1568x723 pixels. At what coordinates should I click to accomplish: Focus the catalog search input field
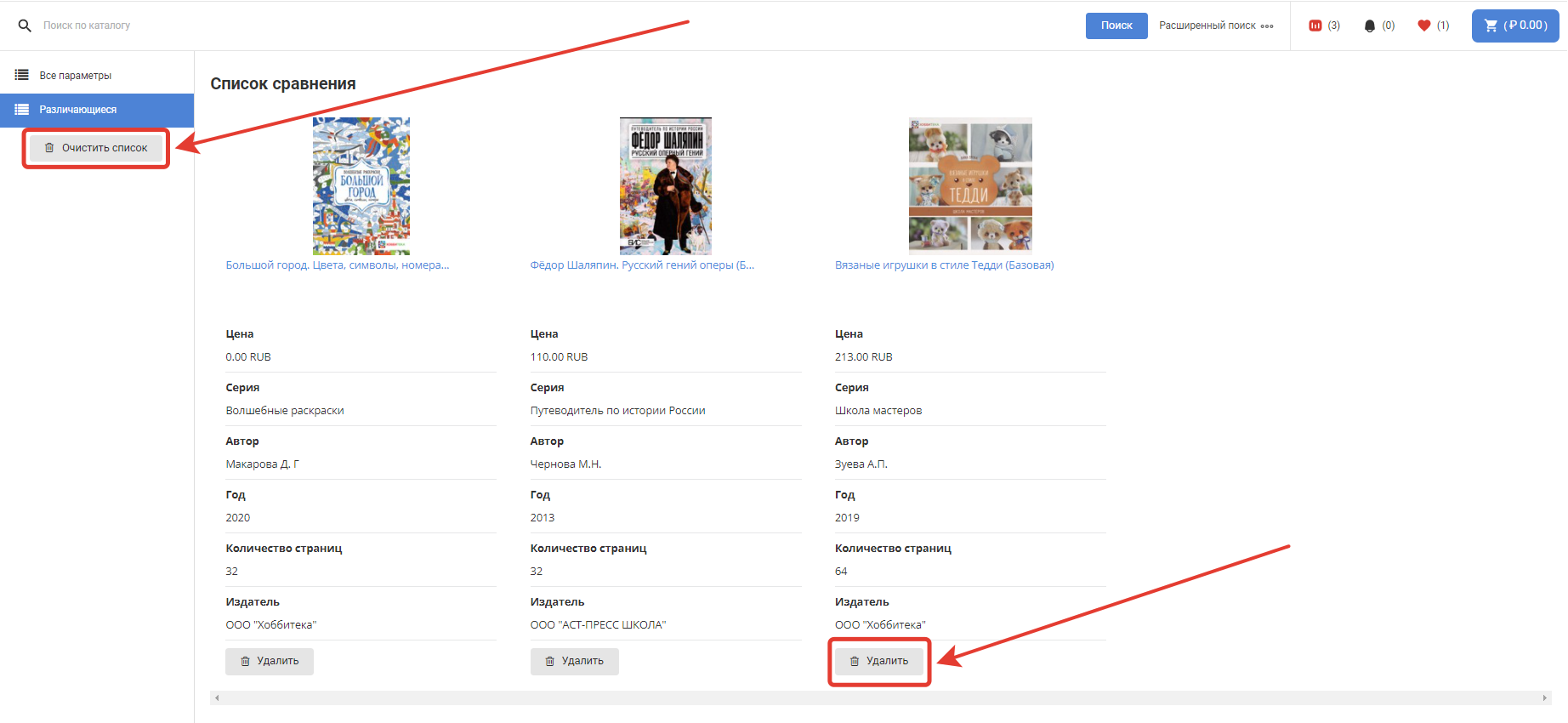tap(510, 26)
